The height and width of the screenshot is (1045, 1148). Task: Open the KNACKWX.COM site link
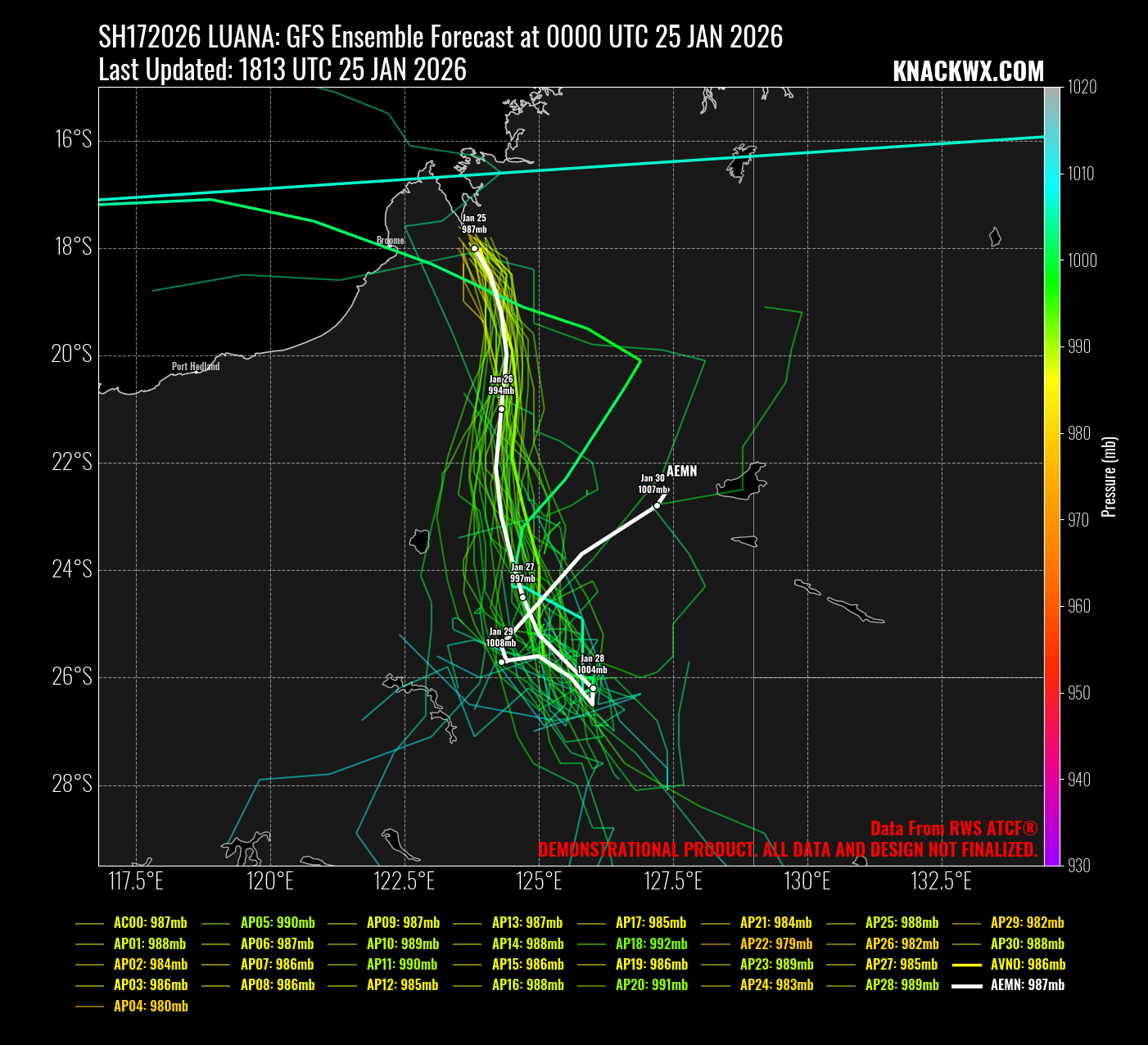click(968, 72)
